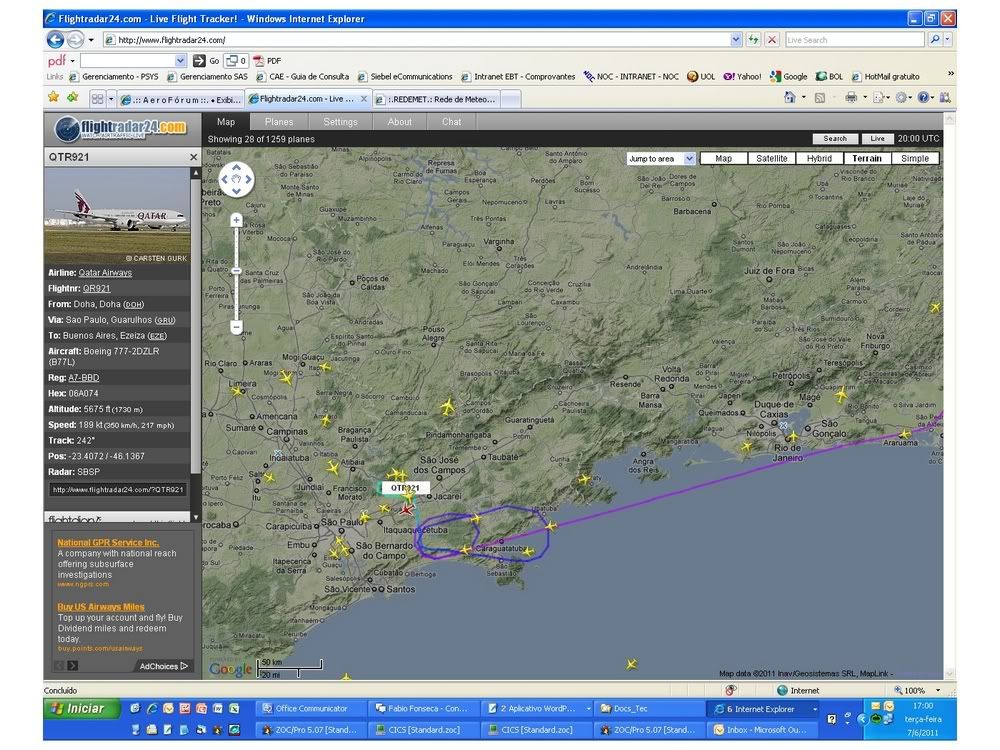Click the Iniciar start button
The height and width of the screenshot is (750, 1000).
78,708
